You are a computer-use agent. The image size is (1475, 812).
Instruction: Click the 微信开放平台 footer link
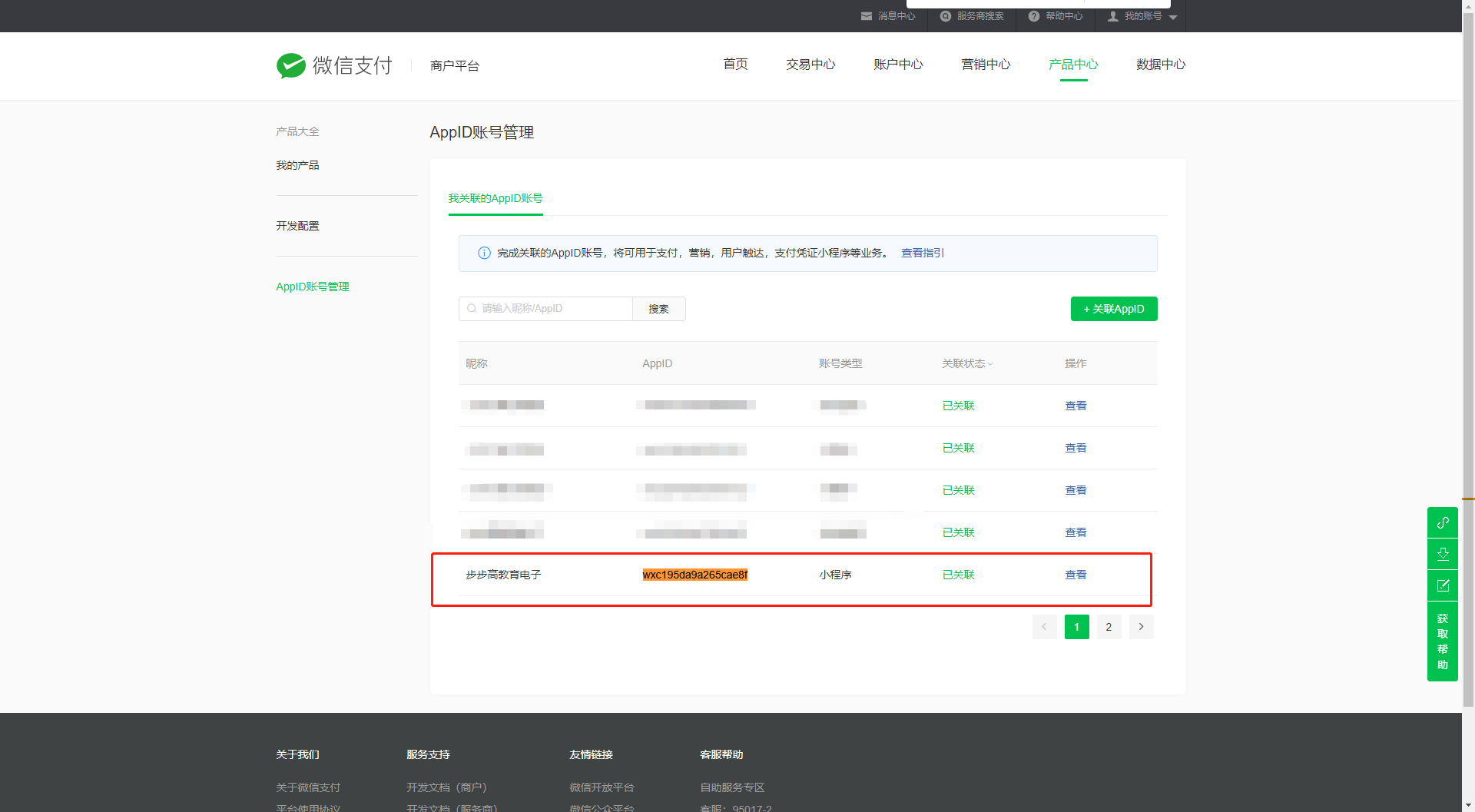coord(602,787)
